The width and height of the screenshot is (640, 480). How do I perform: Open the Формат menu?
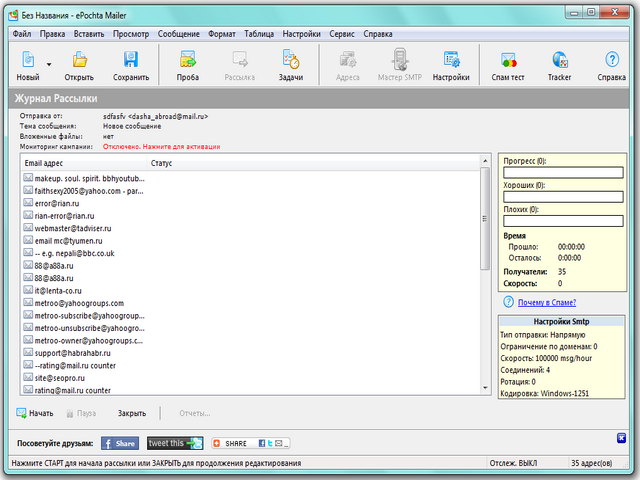(222, 34)
